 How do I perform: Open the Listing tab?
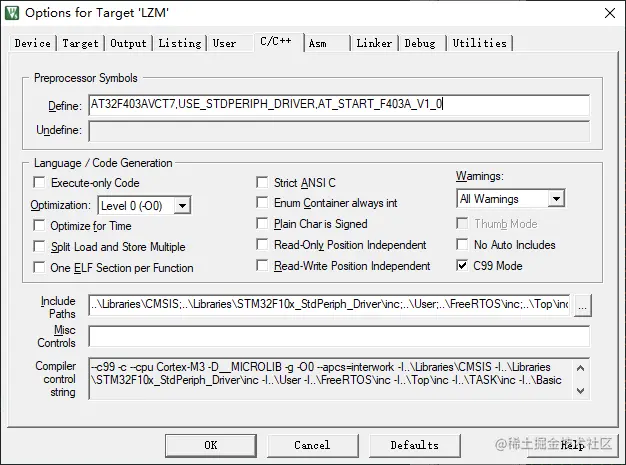[x=180, y=43]
